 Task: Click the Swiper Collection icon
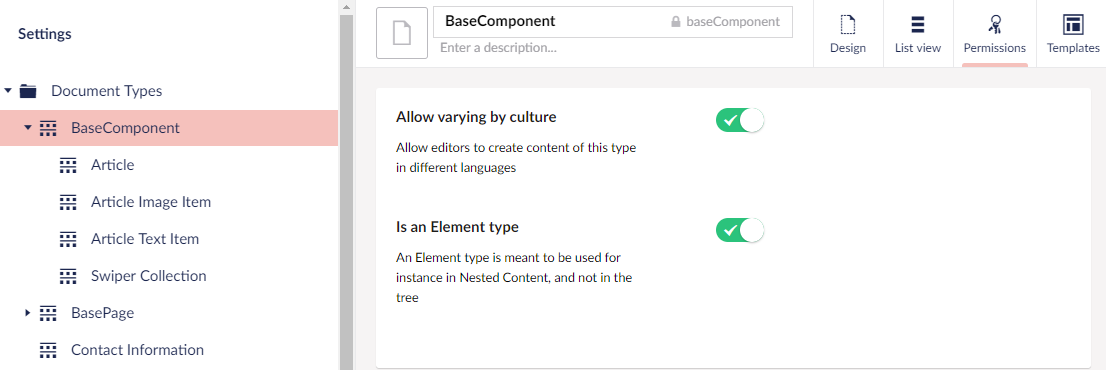coord(68,276)
